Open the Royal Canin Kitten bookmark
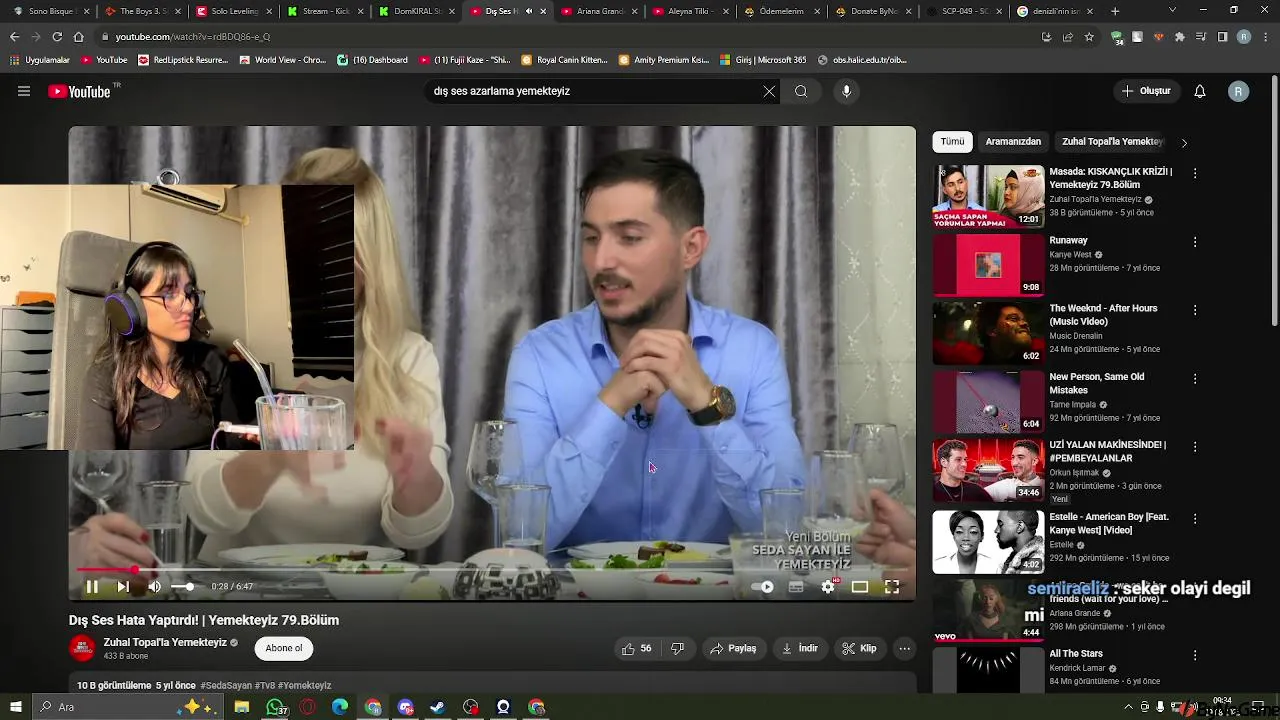 (x=564, y=60)
